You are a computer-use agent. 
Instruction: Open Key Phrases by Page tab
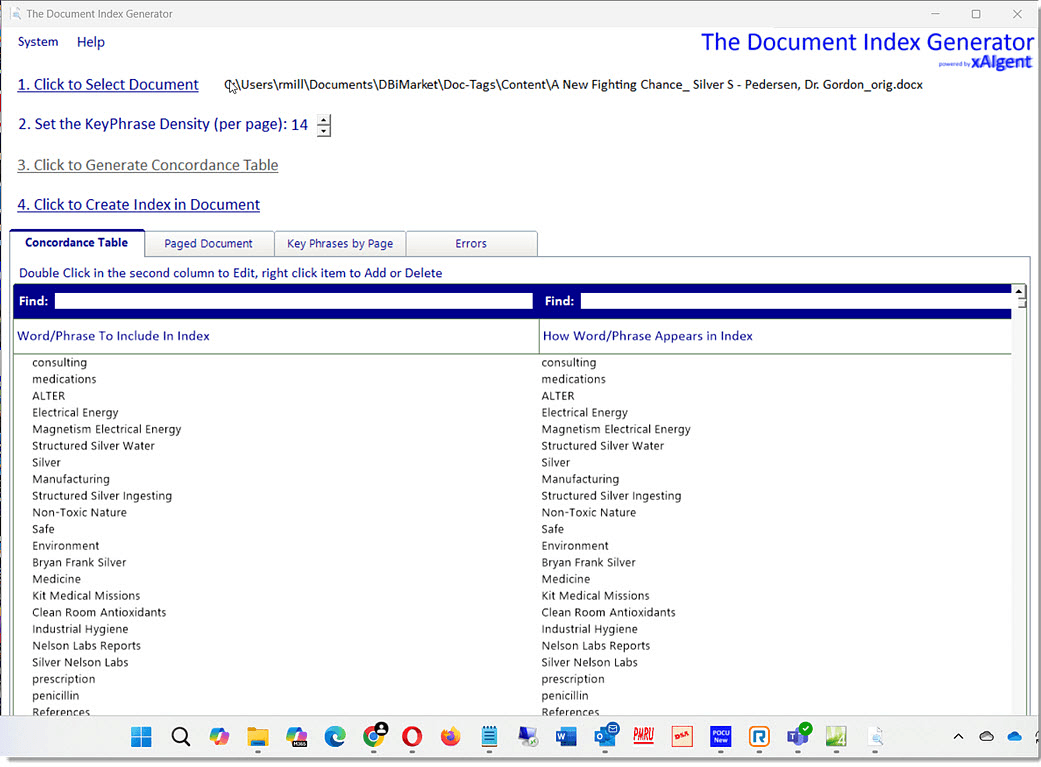(x=340, y=244)
